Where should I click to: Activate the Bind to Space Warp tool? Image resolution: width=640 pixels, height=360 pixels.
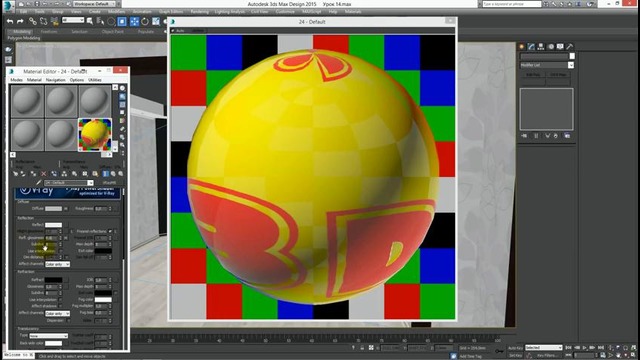tap(54, 21)
